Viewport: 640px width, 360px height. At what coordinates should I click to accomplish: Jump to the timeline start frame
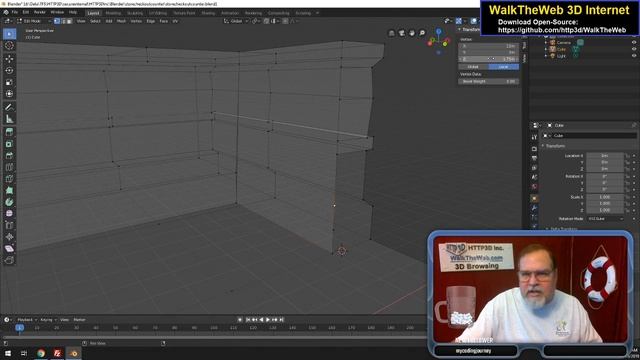tap(248, 320)
